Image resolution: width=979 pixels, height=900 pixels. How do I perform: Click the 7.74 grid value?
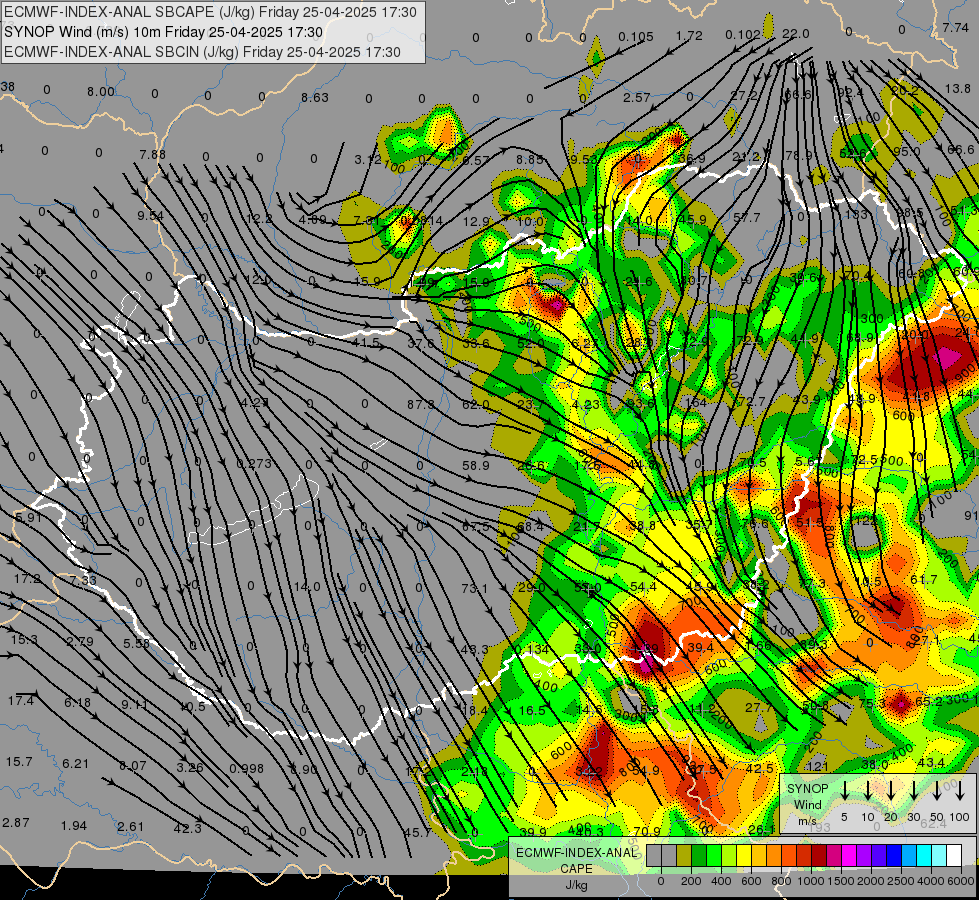[x=955, y=27]
